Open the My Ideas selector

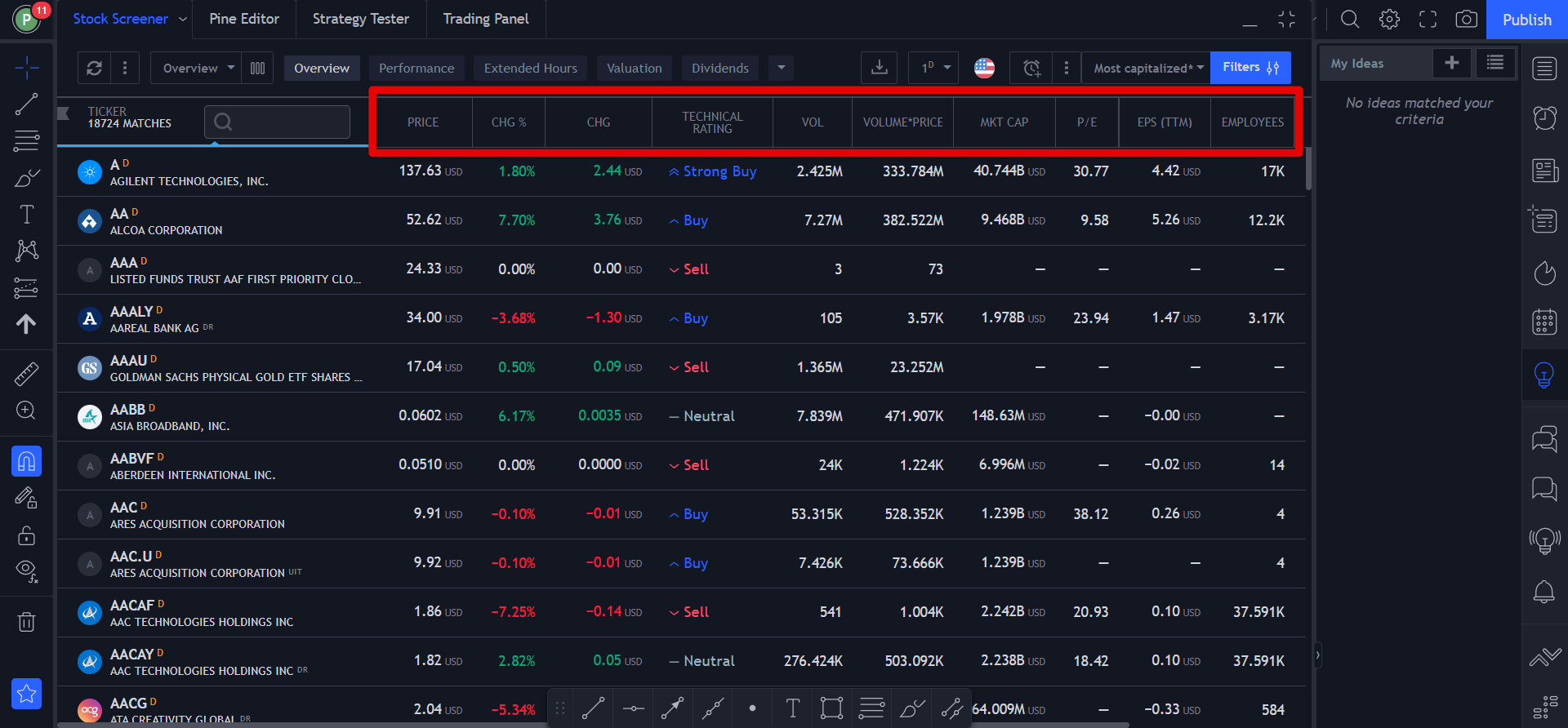coord(1377,63)
